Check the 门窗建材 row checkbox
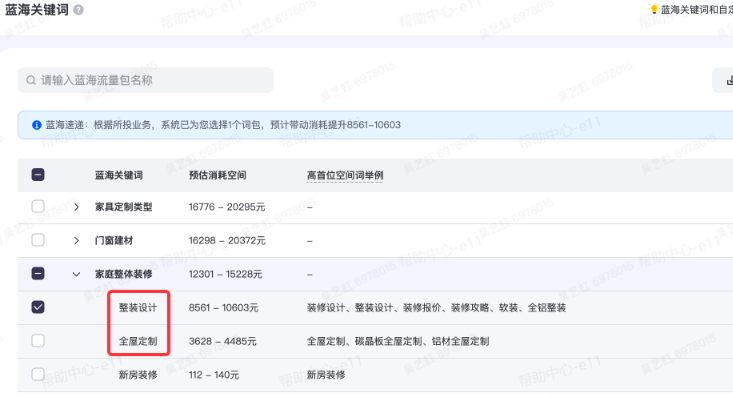The width and height of the screenshot is (733, 398). [x=38, y=240]
